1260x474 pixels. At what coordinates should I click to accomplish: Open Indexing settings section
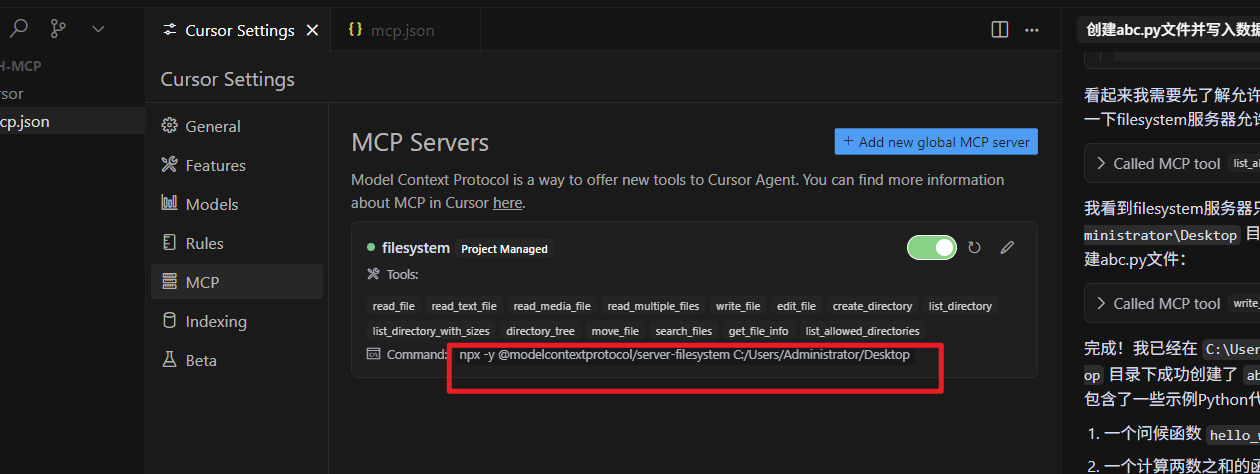tap(236, 321)
